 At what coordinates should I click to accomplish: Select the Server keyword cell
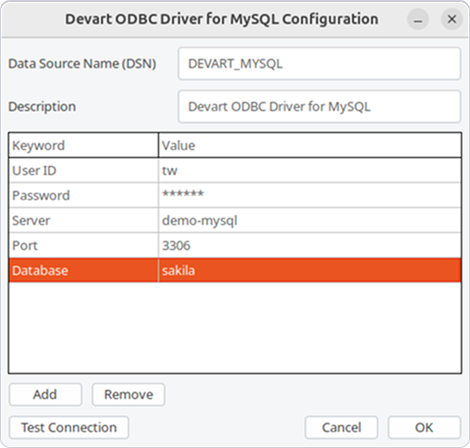(83, 220)
